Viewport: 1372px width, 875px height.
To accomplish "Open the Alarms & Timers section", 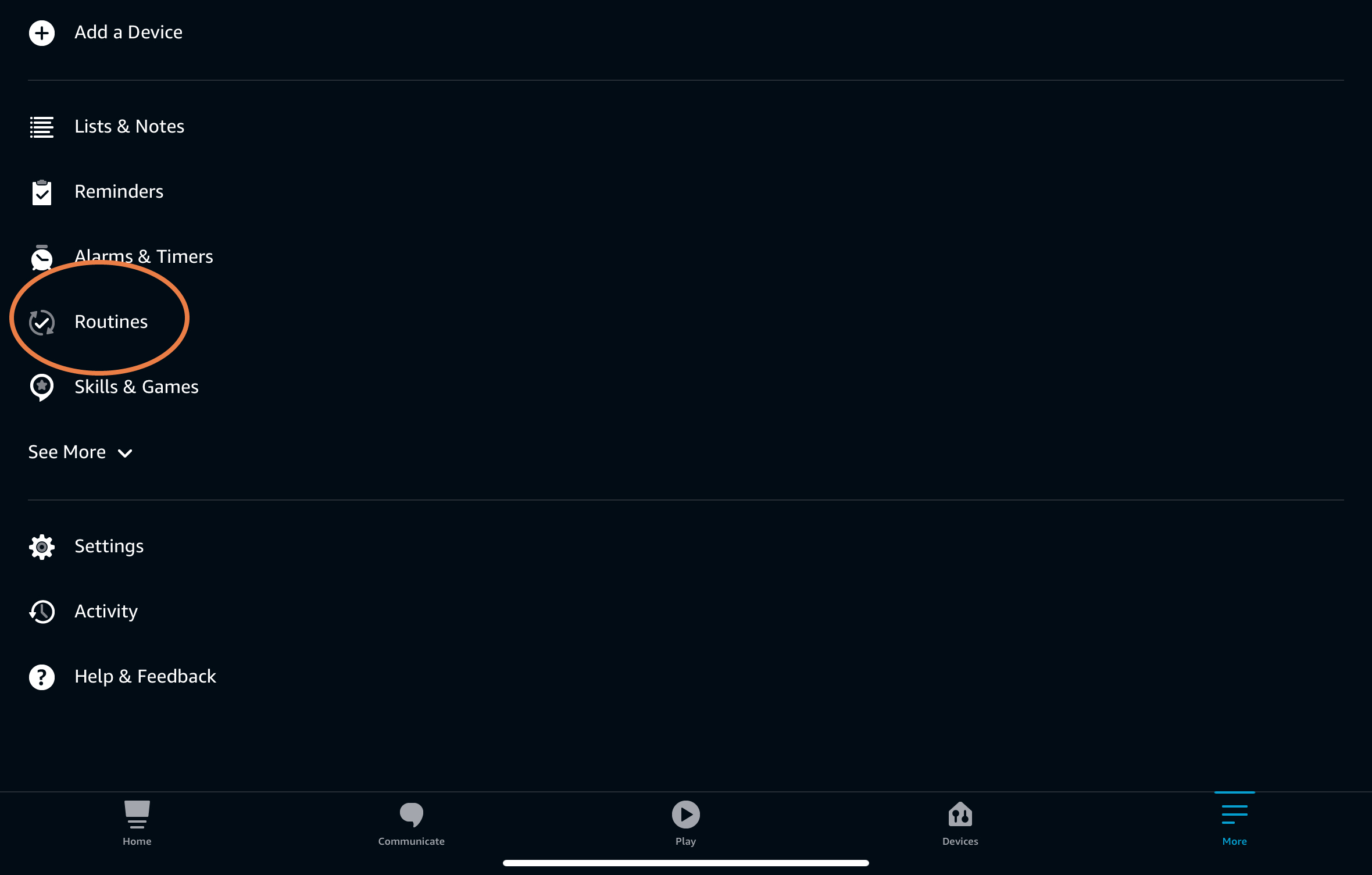I will click(x=143, y=256).
